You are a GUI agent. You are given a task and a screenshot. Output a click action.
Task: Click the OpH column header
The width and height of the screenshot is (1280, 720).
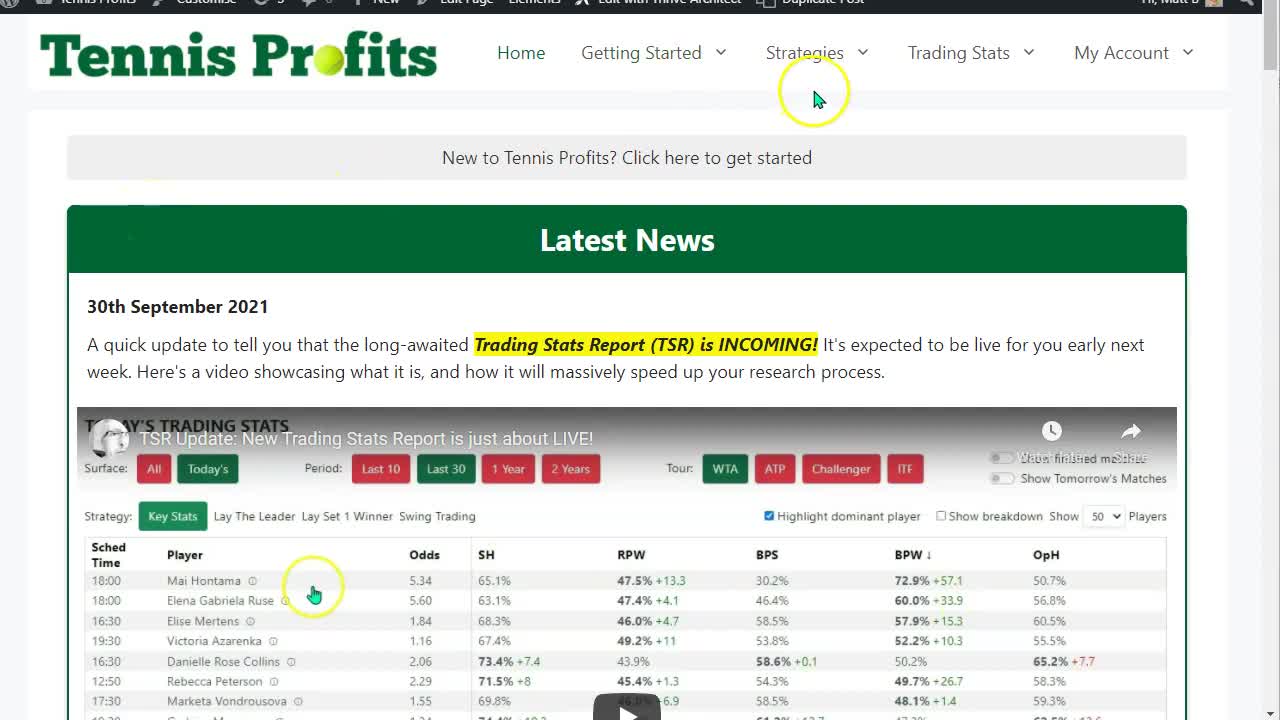[1046, 555]
